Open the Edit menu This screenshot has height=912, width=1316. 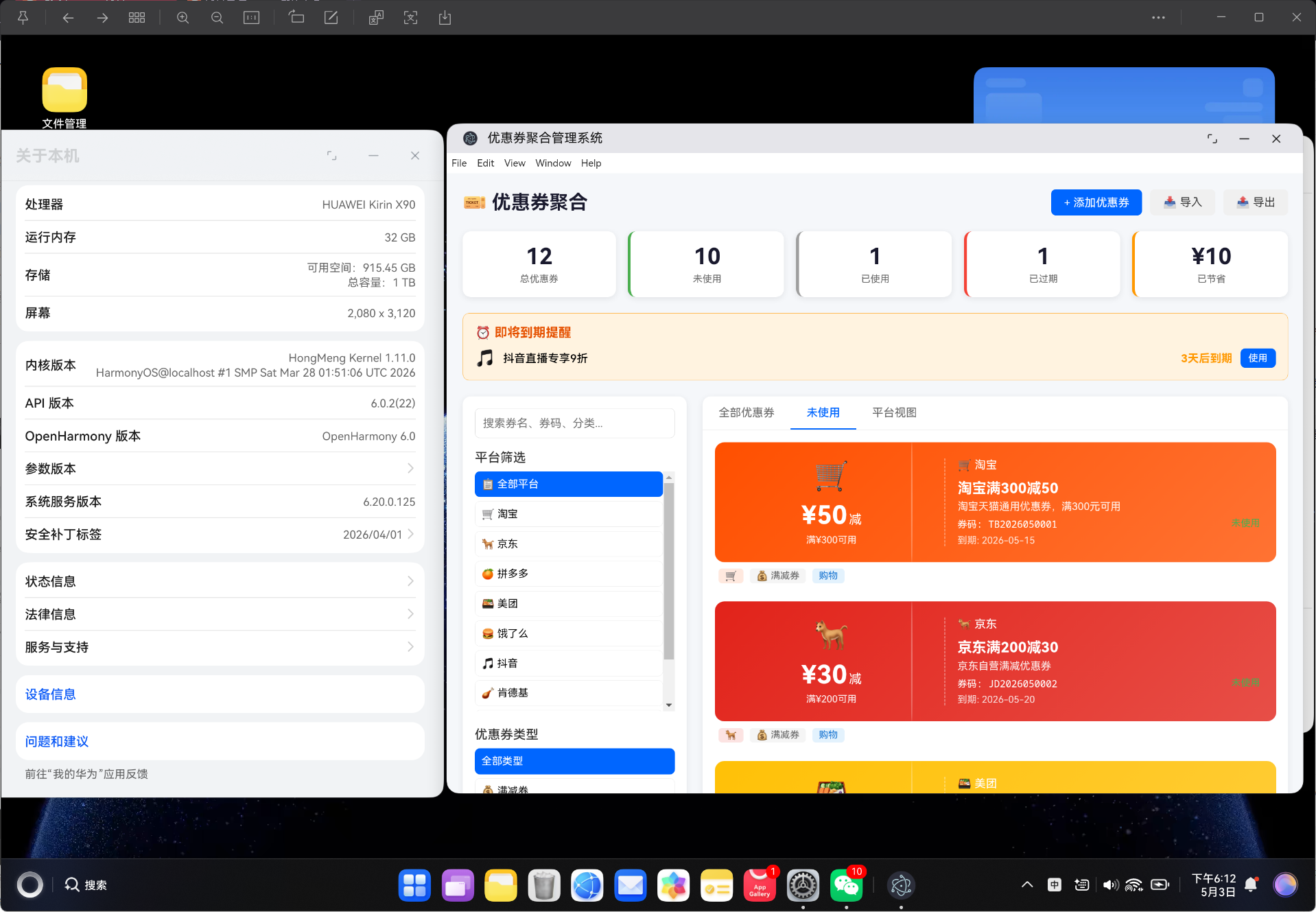click(x=486, y=163)
